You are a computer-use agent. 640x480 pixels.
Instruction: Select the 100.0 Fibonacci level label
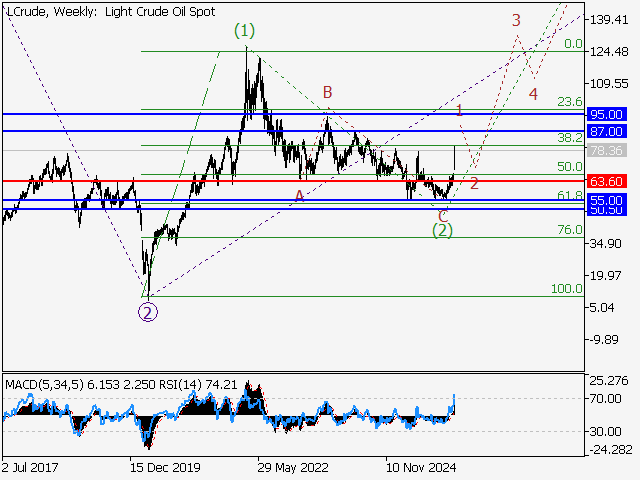click(x=567, y=289)
